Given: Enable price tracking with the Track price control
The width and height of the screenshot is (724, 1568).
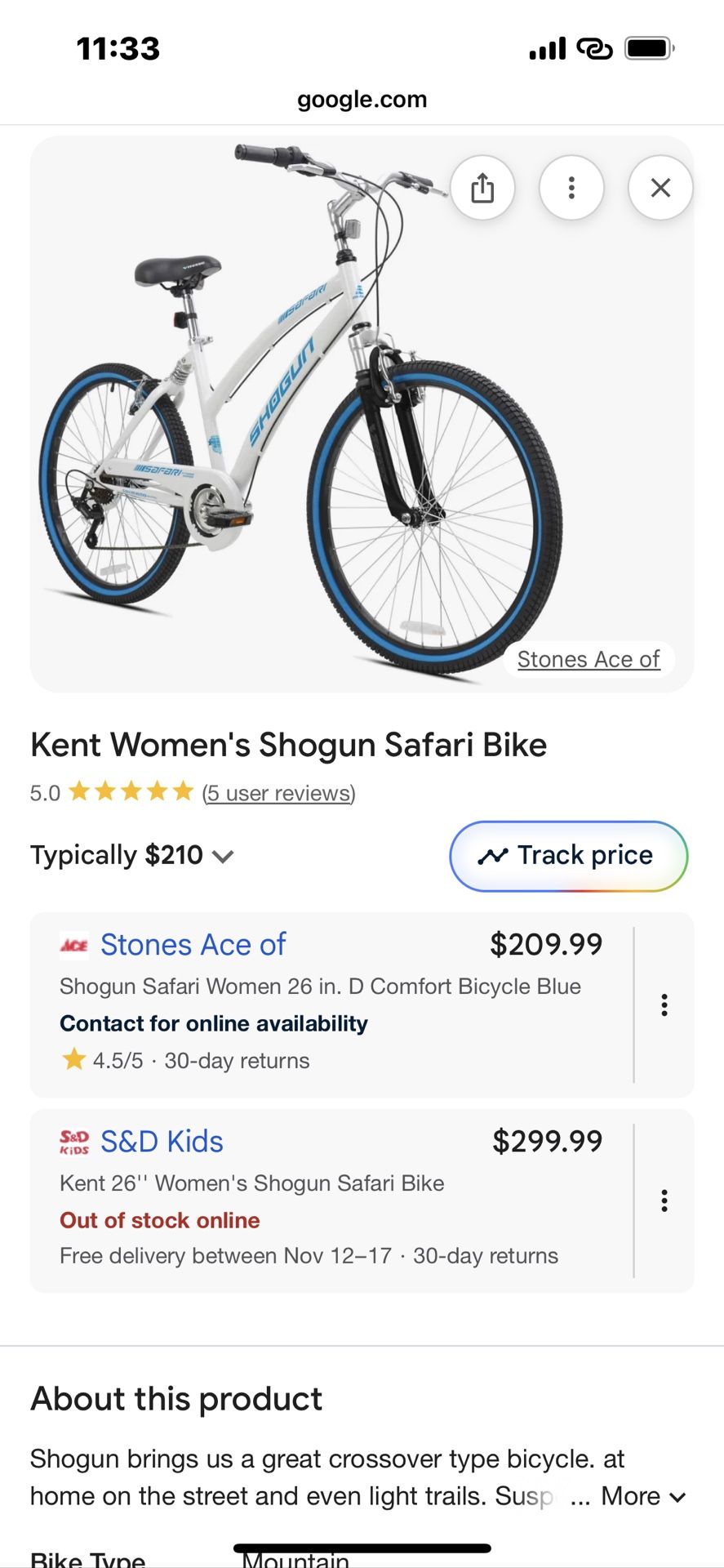Looking at the screenshot, I should click(x=567, y=856).
